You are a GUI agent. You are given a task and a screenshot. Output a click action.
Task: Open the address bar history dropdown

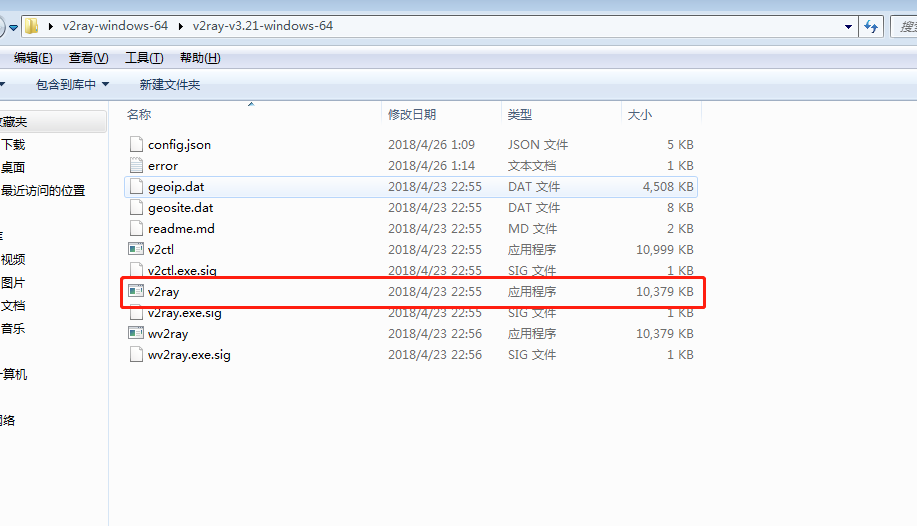pyautogui.click(x=848, y=26)
